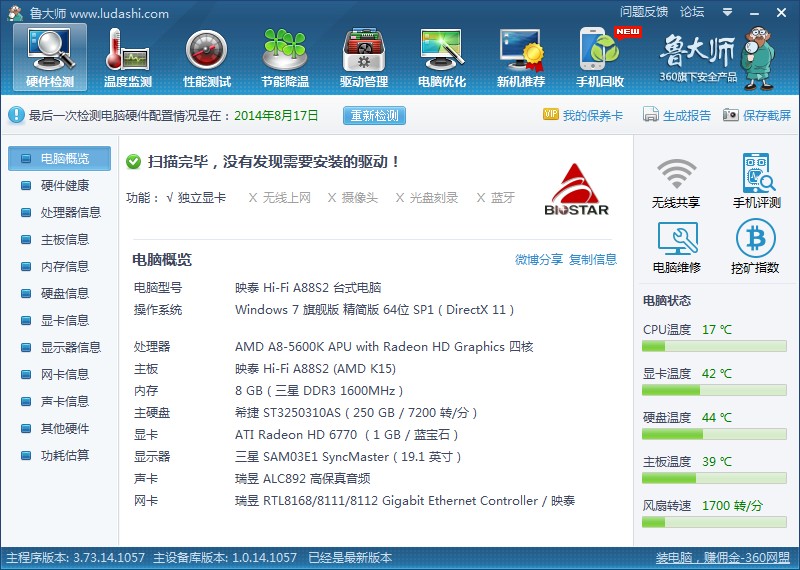The width and height of the screenshot is (800, 570).
Task: Open the 论坛 forum link
Action: pos(692,12)
